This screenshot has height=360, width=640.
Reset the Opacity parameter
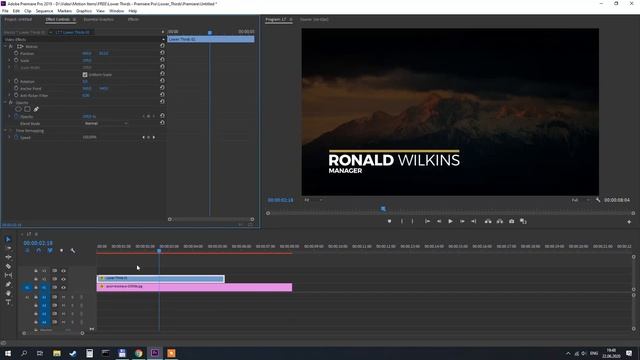point(162,116)
